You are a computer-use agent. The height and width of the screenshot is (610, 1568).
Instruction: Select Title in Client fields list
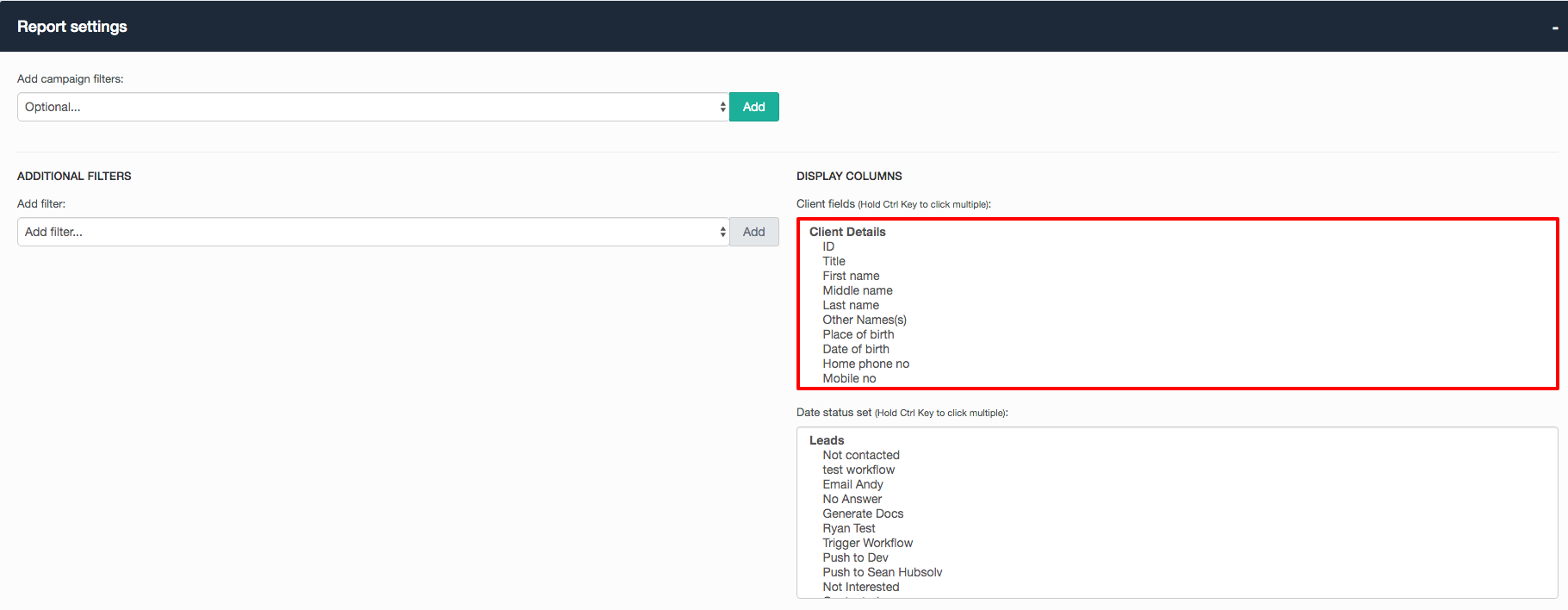[x=834, y=261]
